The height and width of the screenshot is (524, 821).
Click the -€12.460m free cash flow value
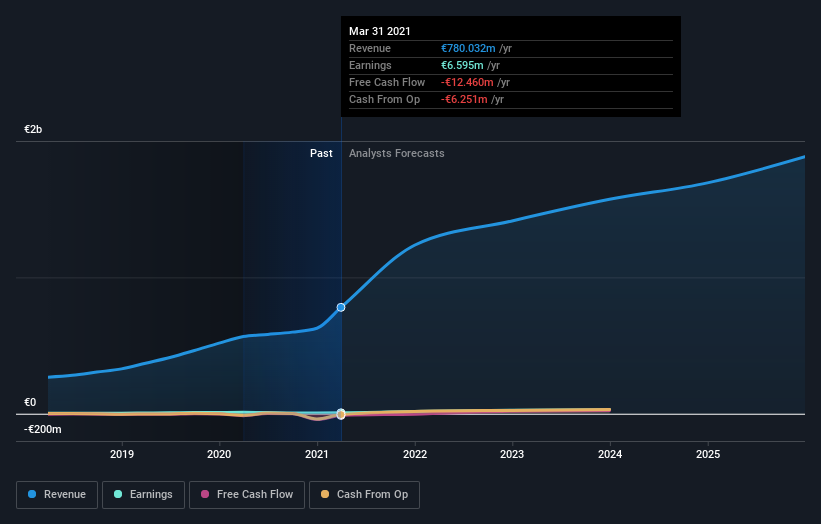467,82
